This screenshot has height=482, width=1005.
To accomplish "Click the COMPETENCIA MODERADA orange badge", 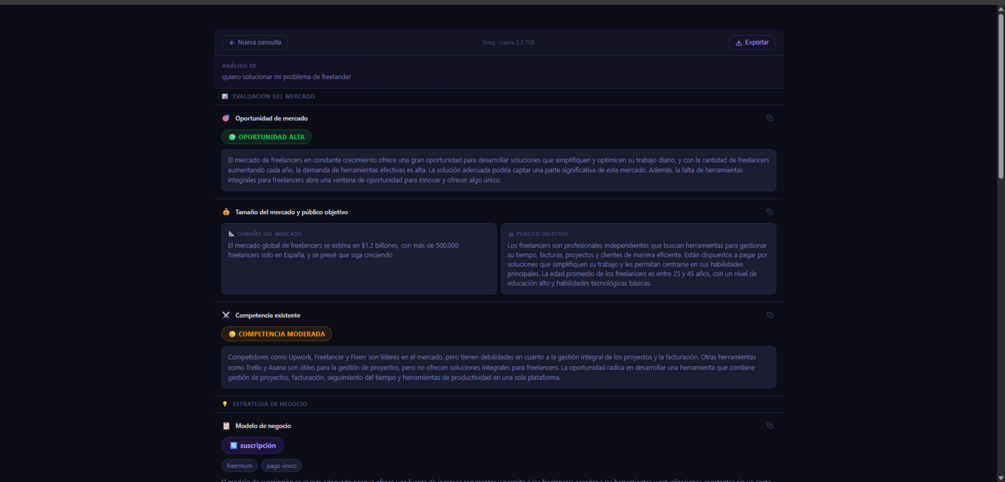I will coord(276,334).
